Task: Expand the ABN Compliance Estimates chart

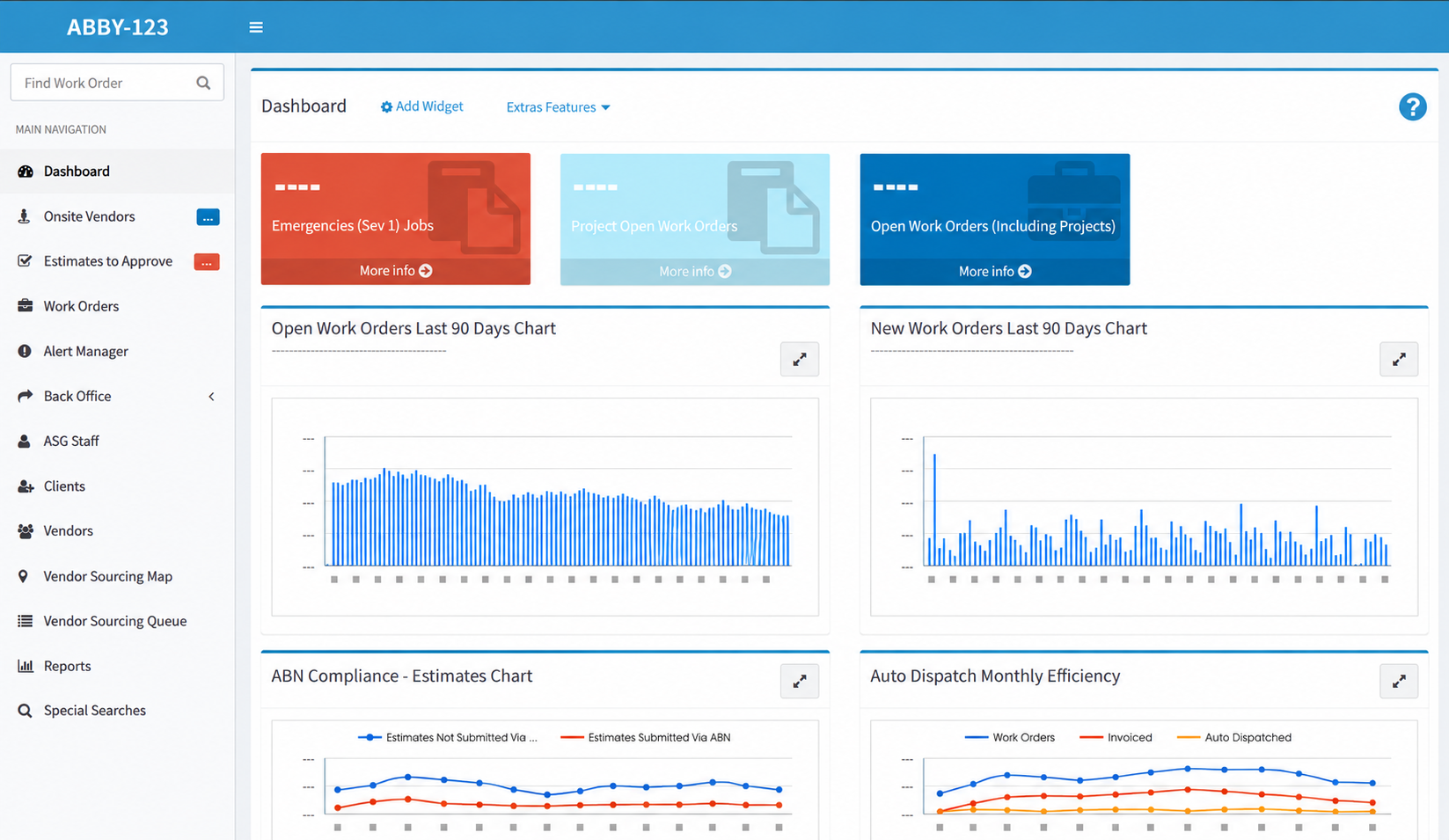Action: tap(800, 681)
